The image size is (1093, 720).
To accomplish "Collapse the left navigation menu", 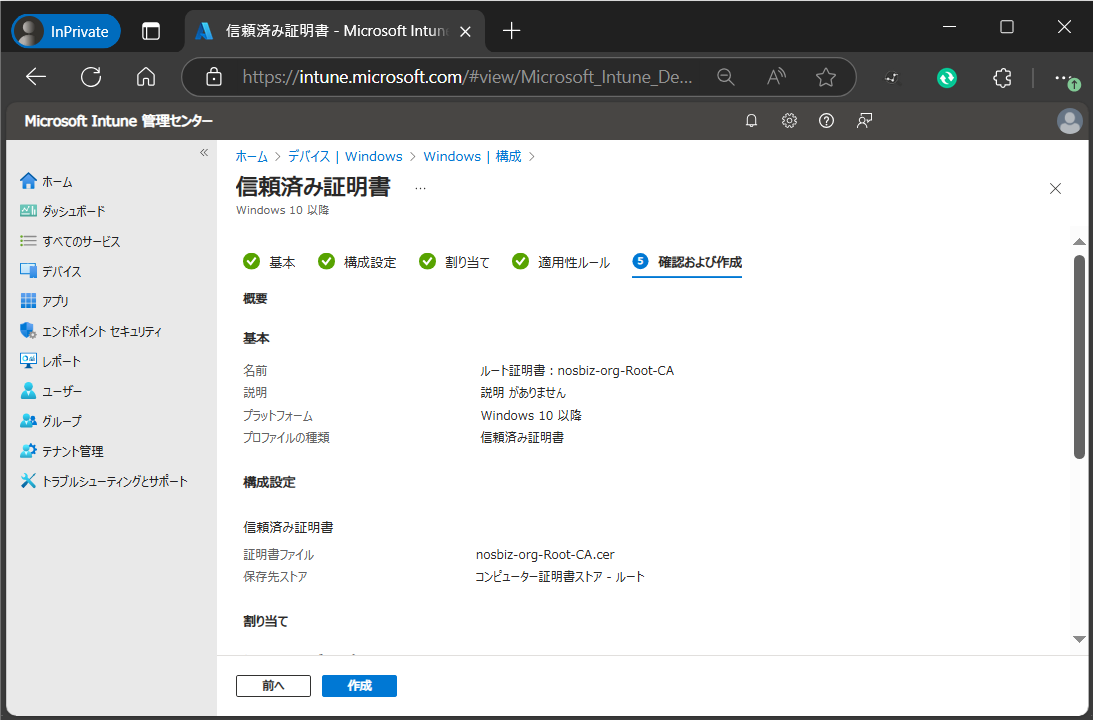I will [x=203, y=153].
